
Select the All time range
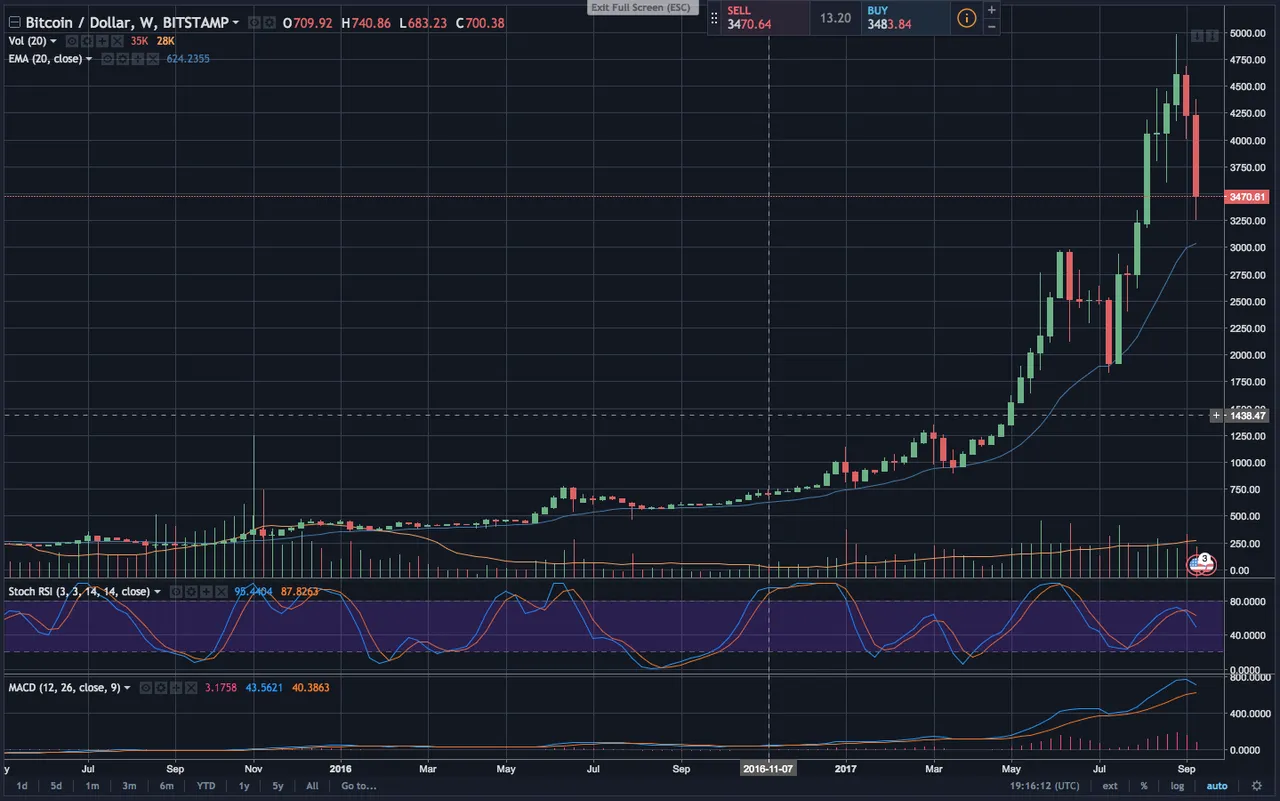coord(312,786)
